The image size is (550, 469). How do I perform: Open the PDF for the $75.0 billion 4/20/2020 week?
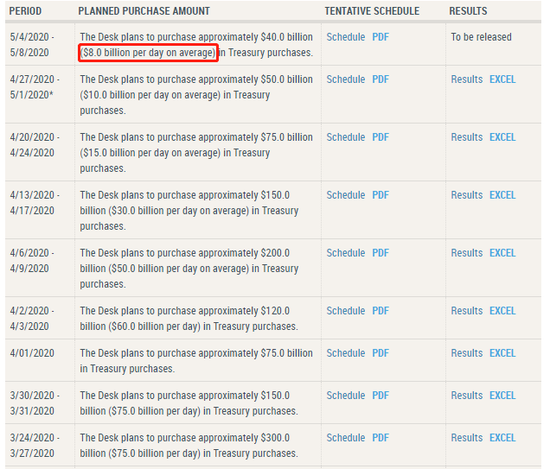pyautogui.click(x=380, y=138)
